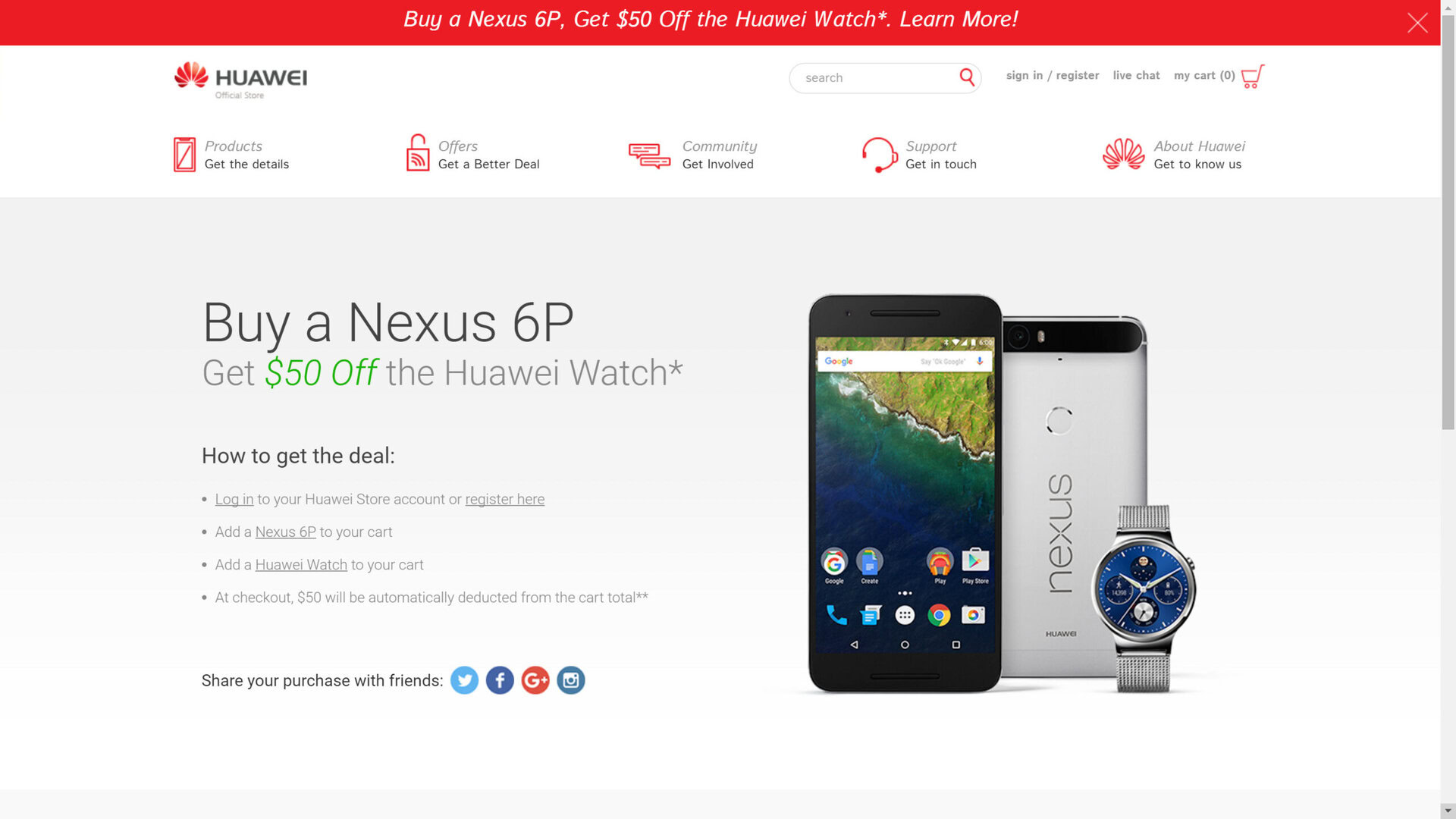Share purchase via Google Plus icon

pos(535,680)
